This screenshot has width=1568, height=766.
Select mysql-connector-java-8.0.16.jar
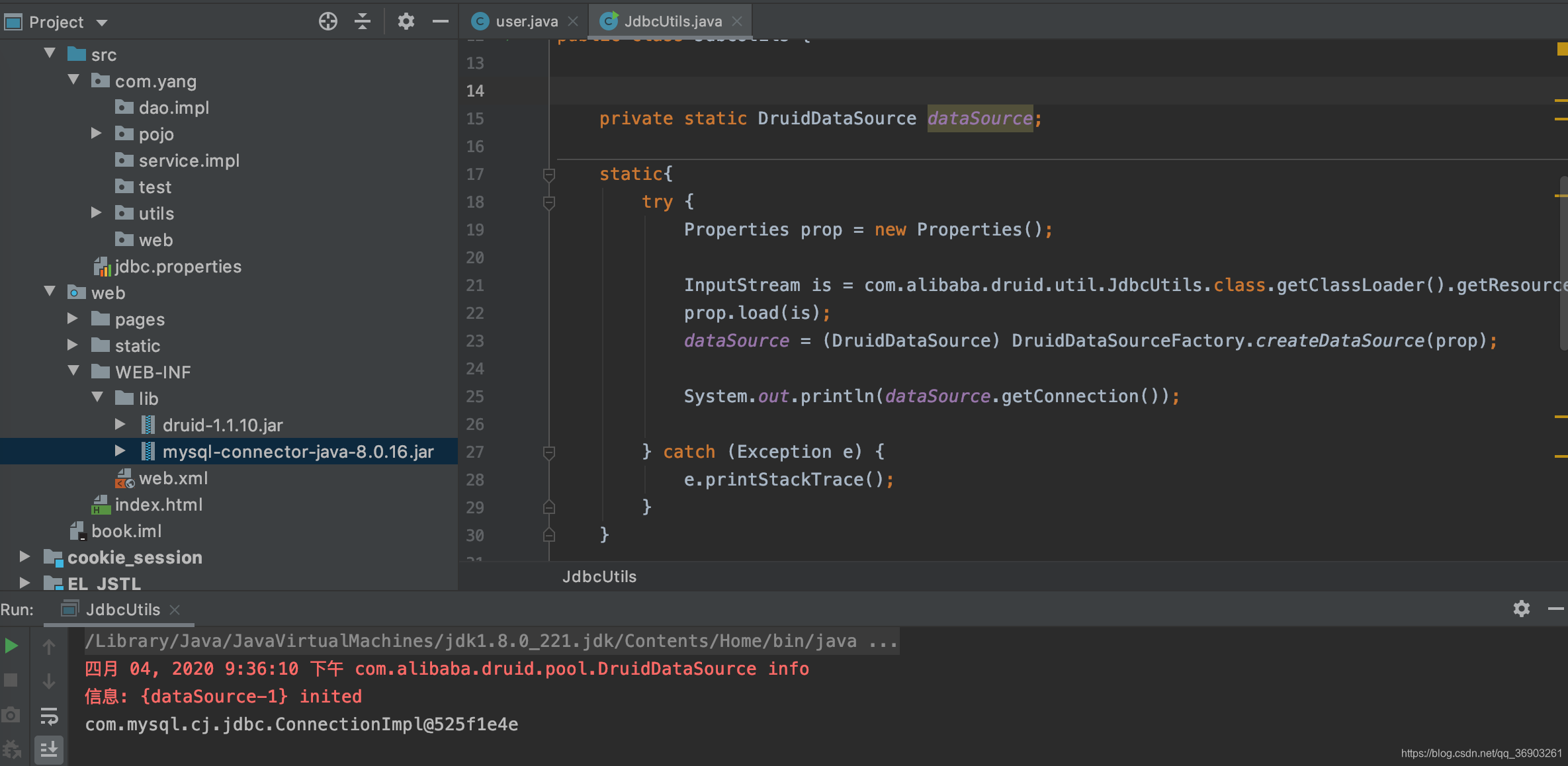298,451
